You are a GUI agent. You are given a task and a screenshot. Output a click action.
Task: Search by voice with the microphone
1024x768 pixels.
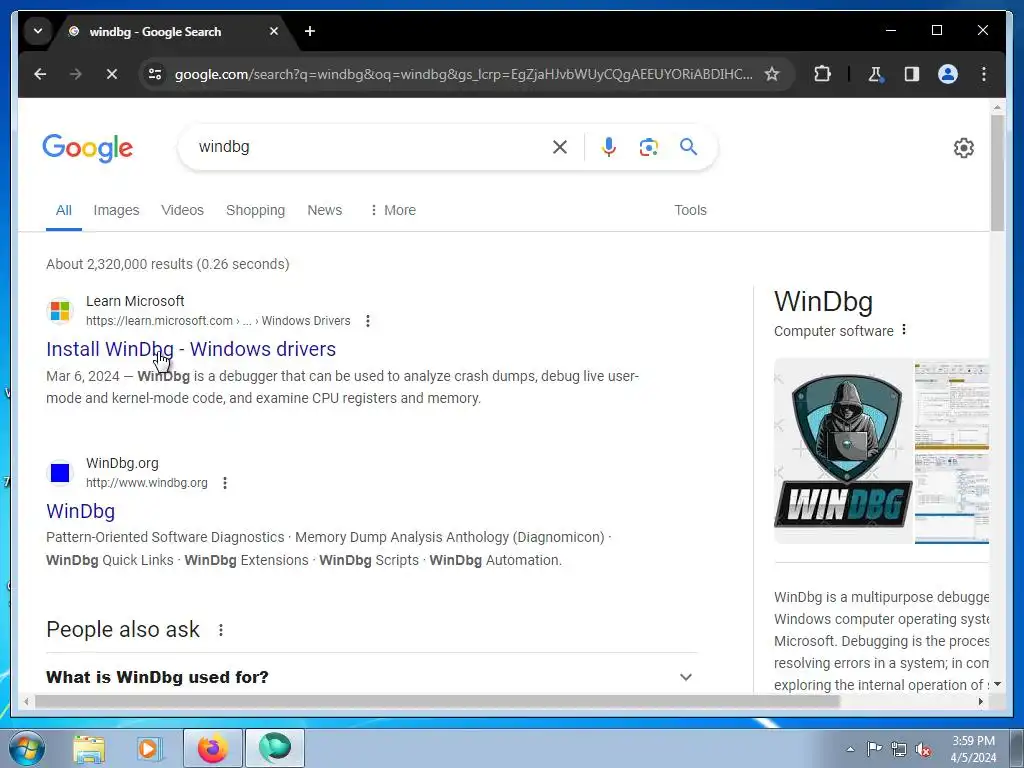[609, 147]
